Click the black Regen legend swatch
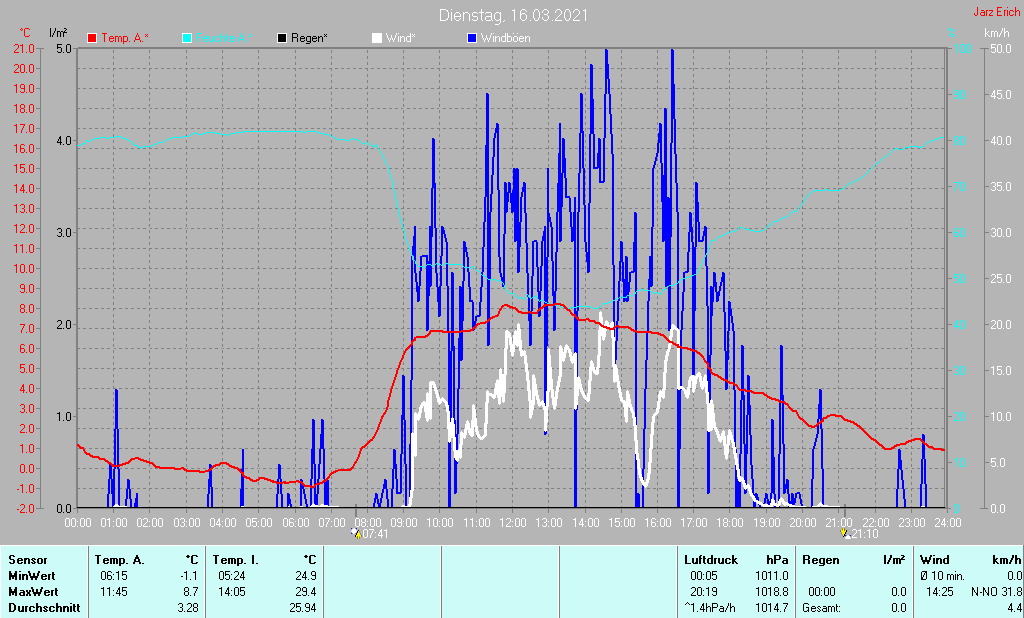Viewport: 1024px width, 618px height. coord(282,38)
